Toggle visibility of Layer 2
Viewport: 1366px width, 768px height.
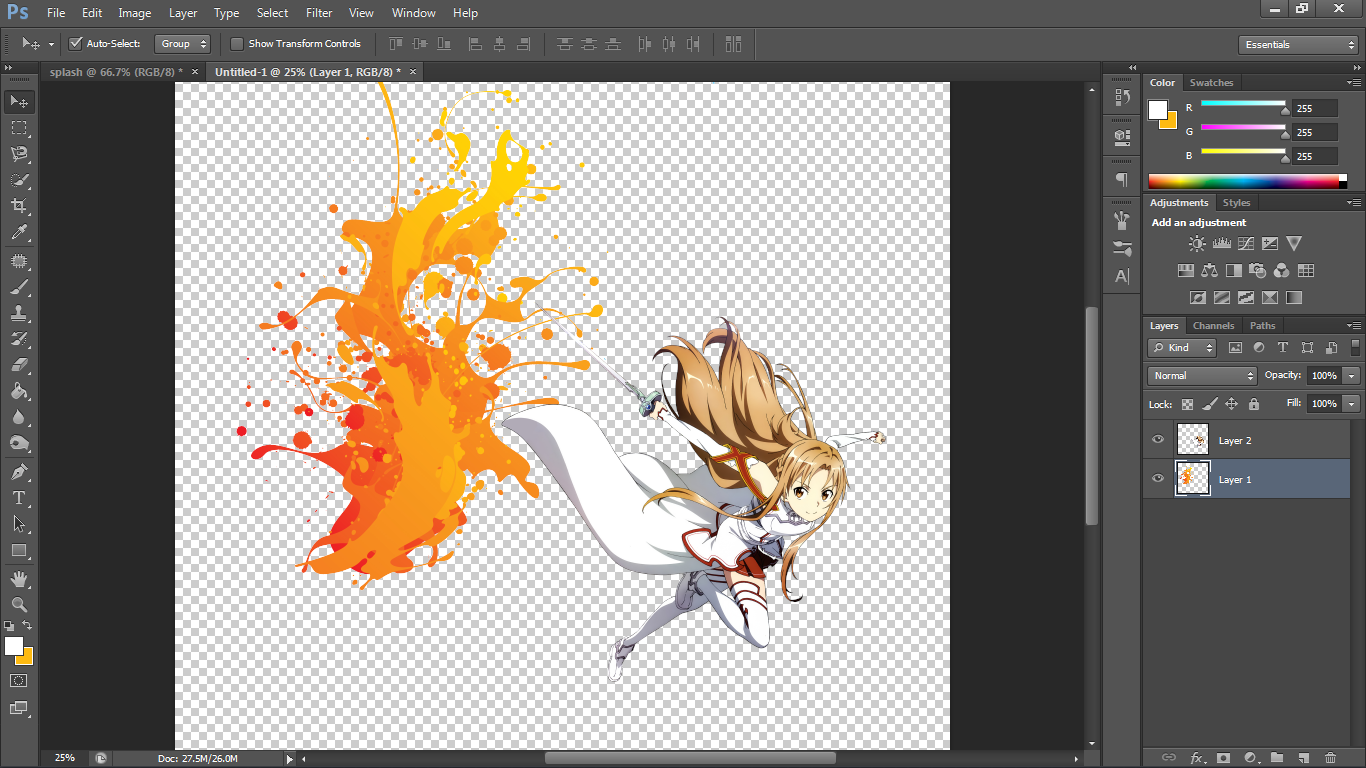[1157, 439]
